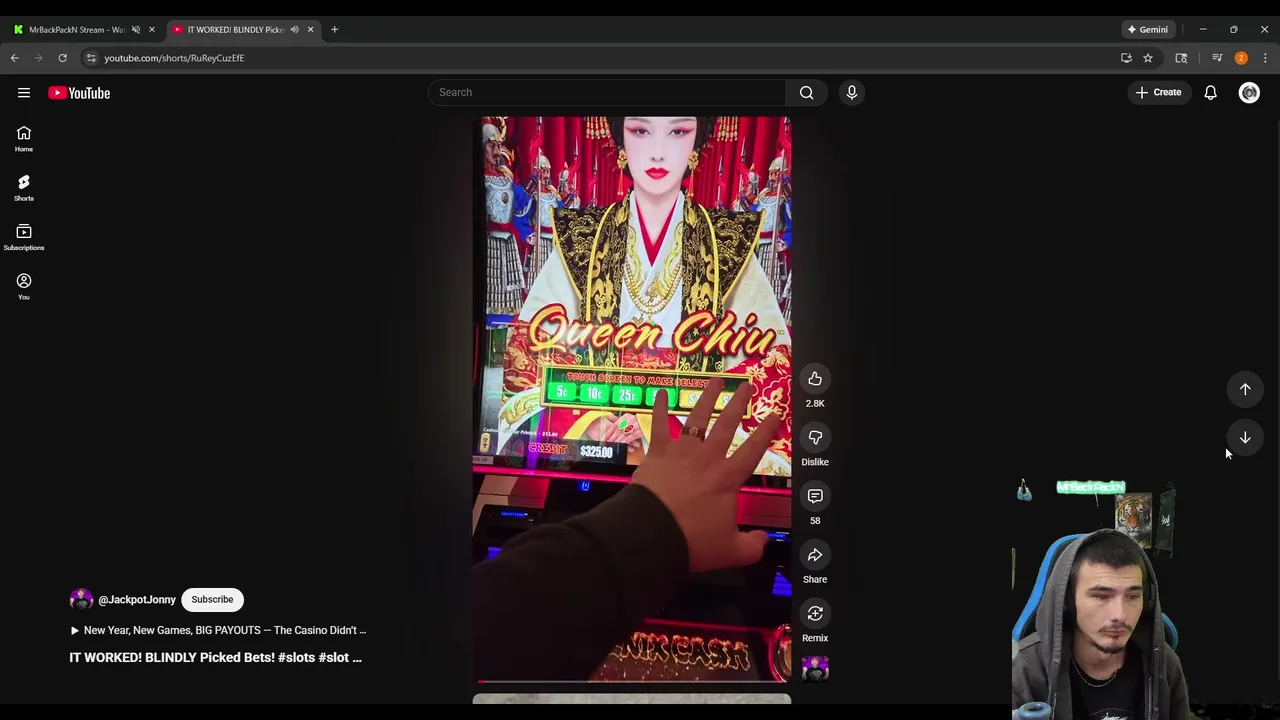Close the IT WORKED YouTube tab
Viewport: 1280px width, 720px height.
(x=310, y=29)
